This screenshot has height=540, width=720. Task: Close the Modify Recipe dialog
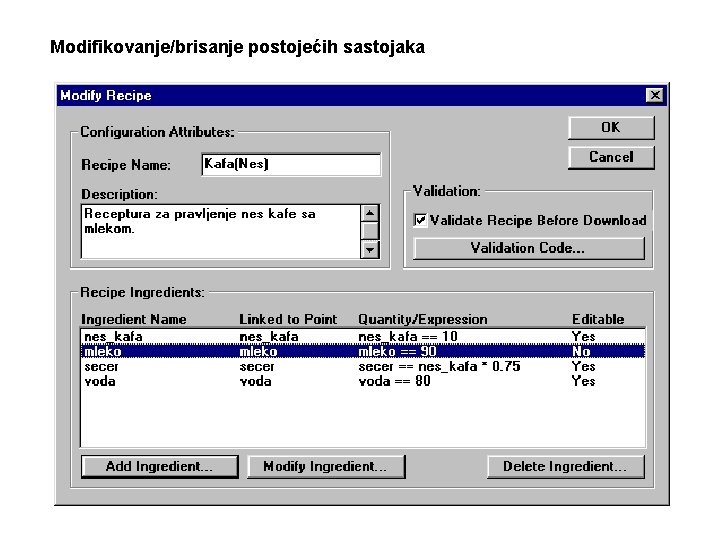point(655,96)
